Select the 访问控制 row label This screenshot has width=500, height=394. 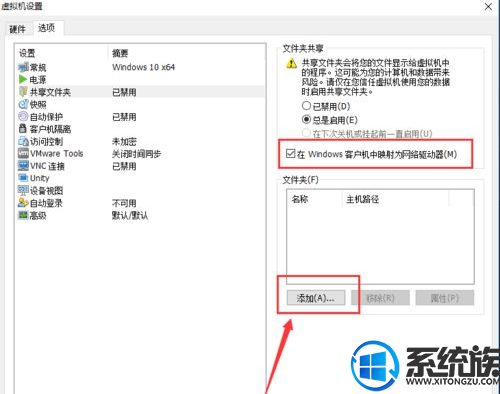(x=46, y=141)
